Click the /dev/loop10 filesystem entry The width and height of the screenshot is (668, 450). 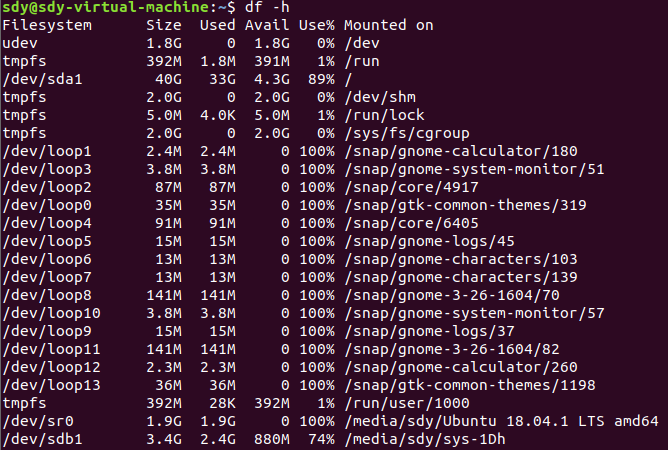45,313
